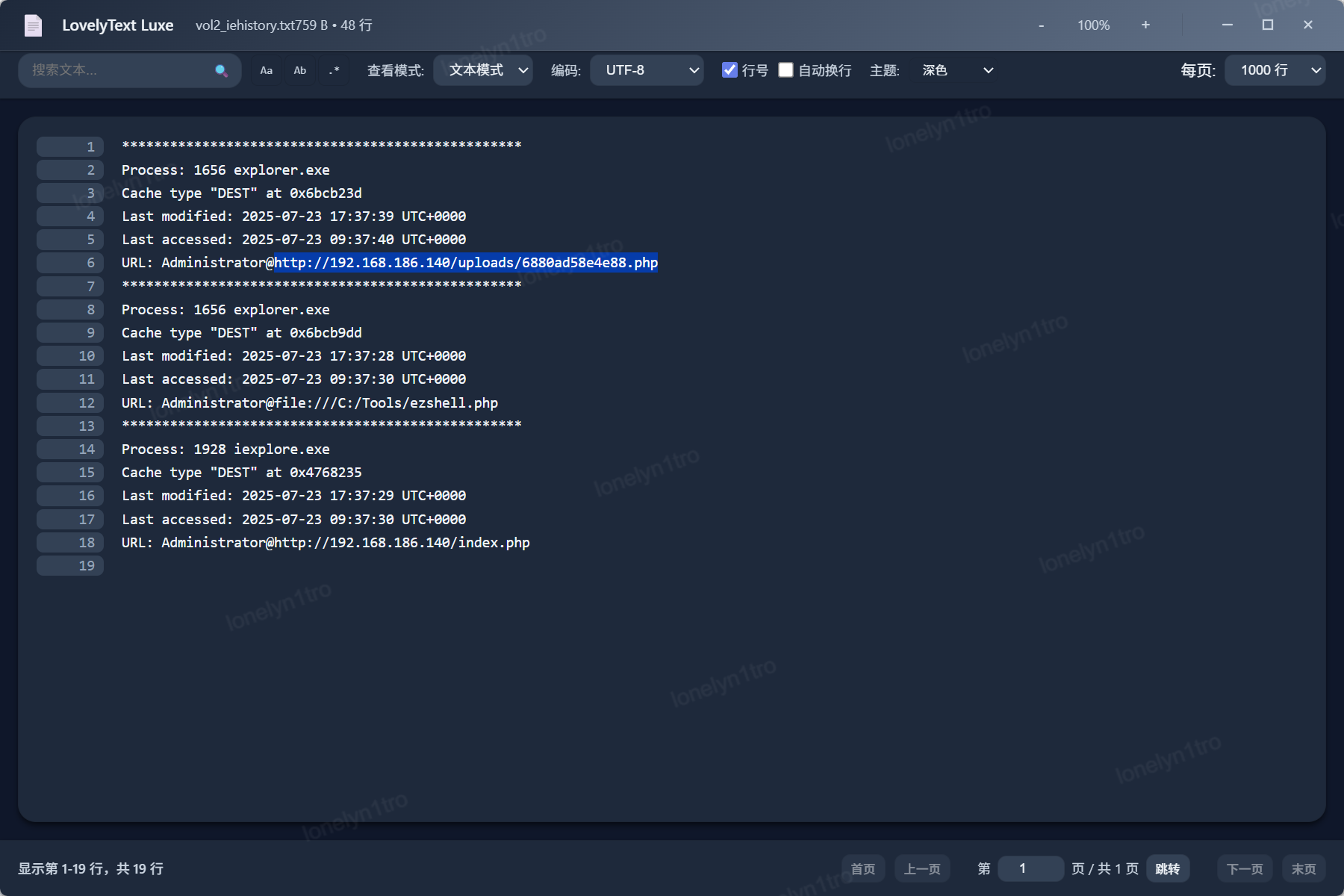Toggle case-sensitive search (Aa)
This screenshot has width=1344, height=896.
[x=267, y=71]
